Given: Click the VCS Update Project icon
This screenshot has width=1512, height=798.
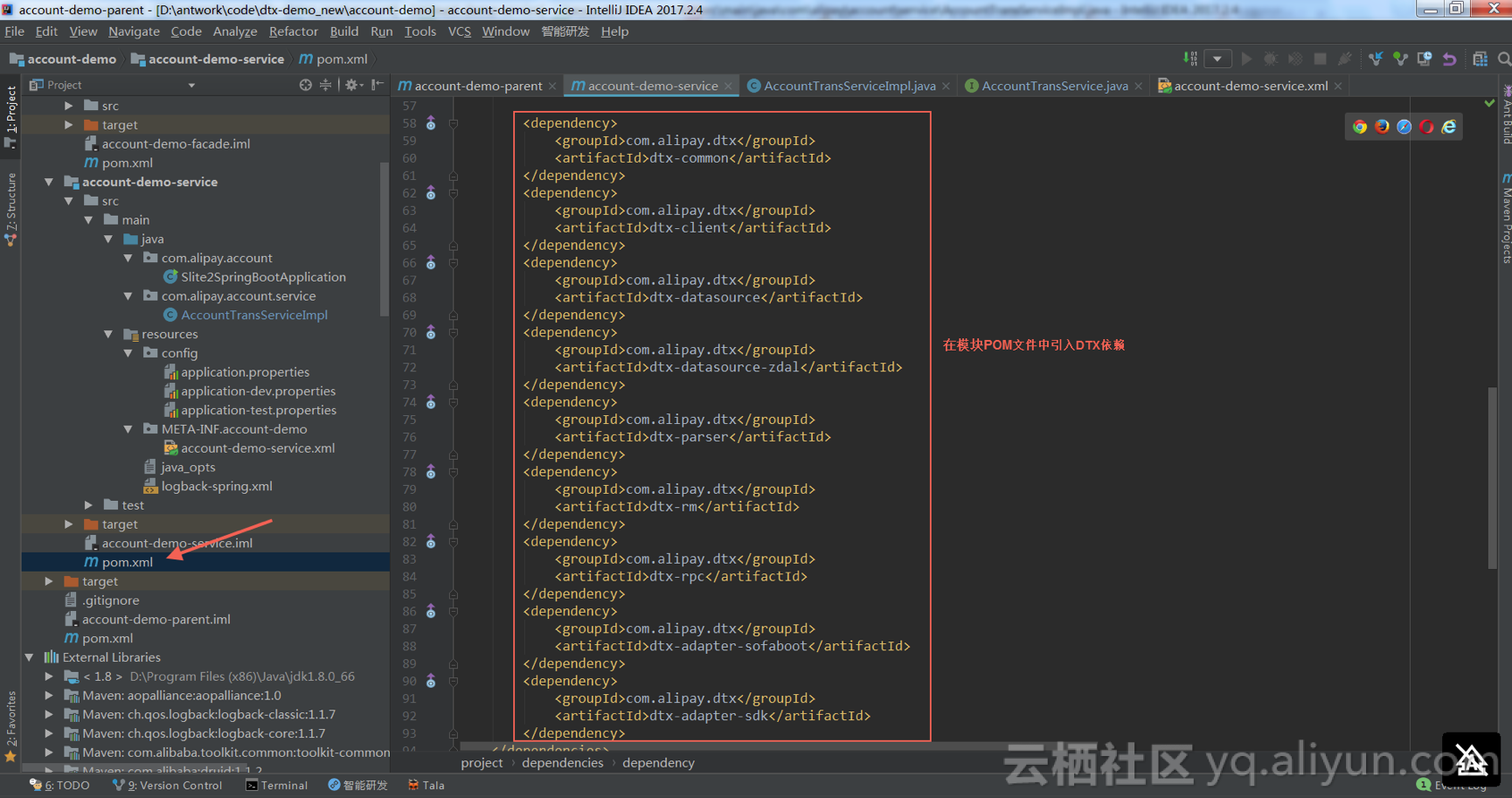Looking at the screenshot, I should [x=1376, y=59].
